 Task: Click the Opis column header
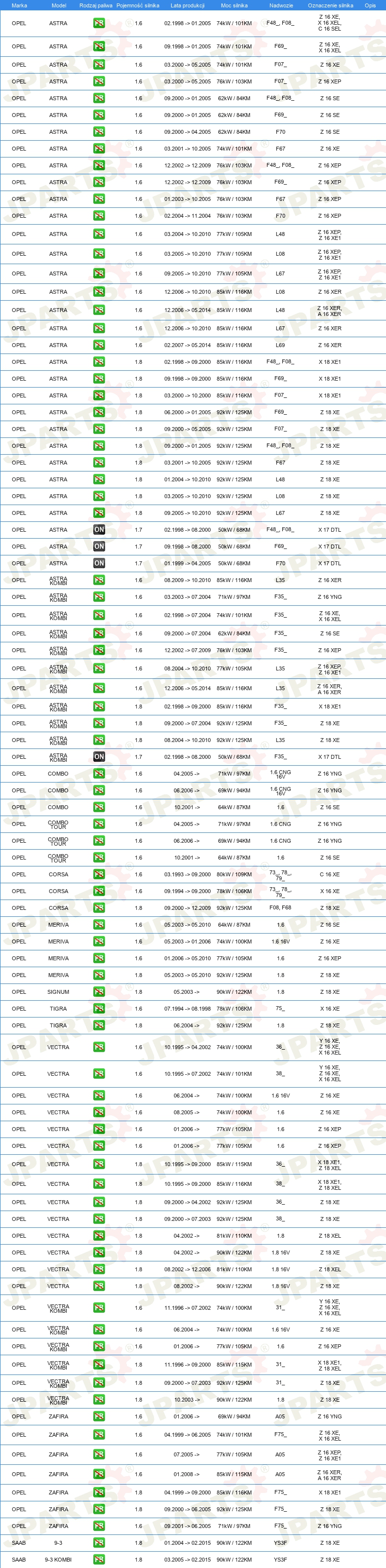click(370, 5)
